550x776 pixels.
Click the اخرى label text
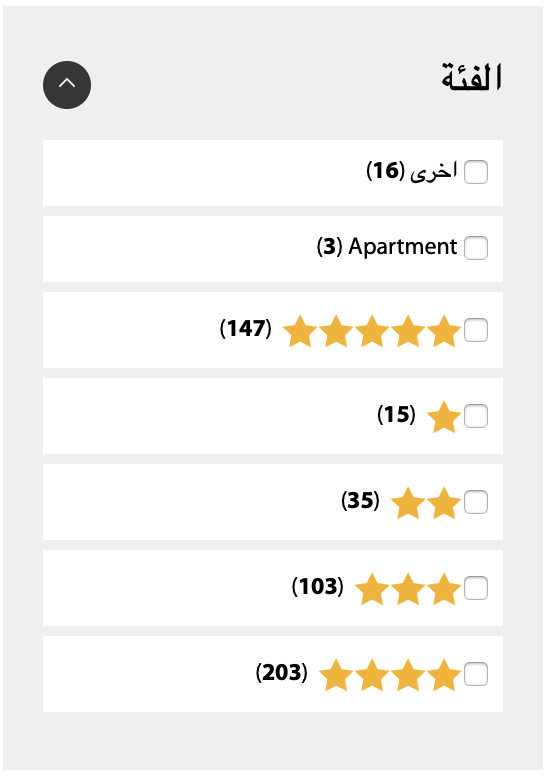[434, 171]
